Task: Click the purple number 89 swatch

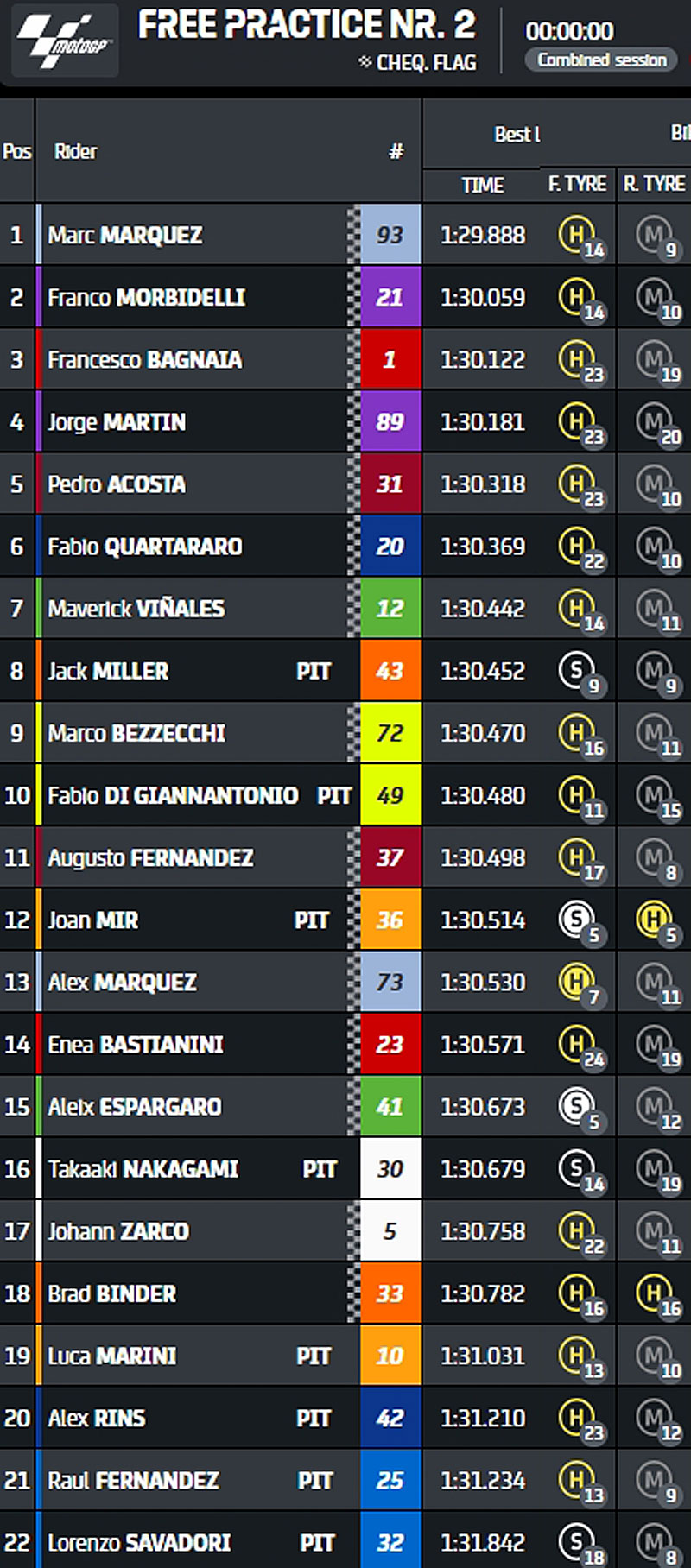Action: (390, 421)
